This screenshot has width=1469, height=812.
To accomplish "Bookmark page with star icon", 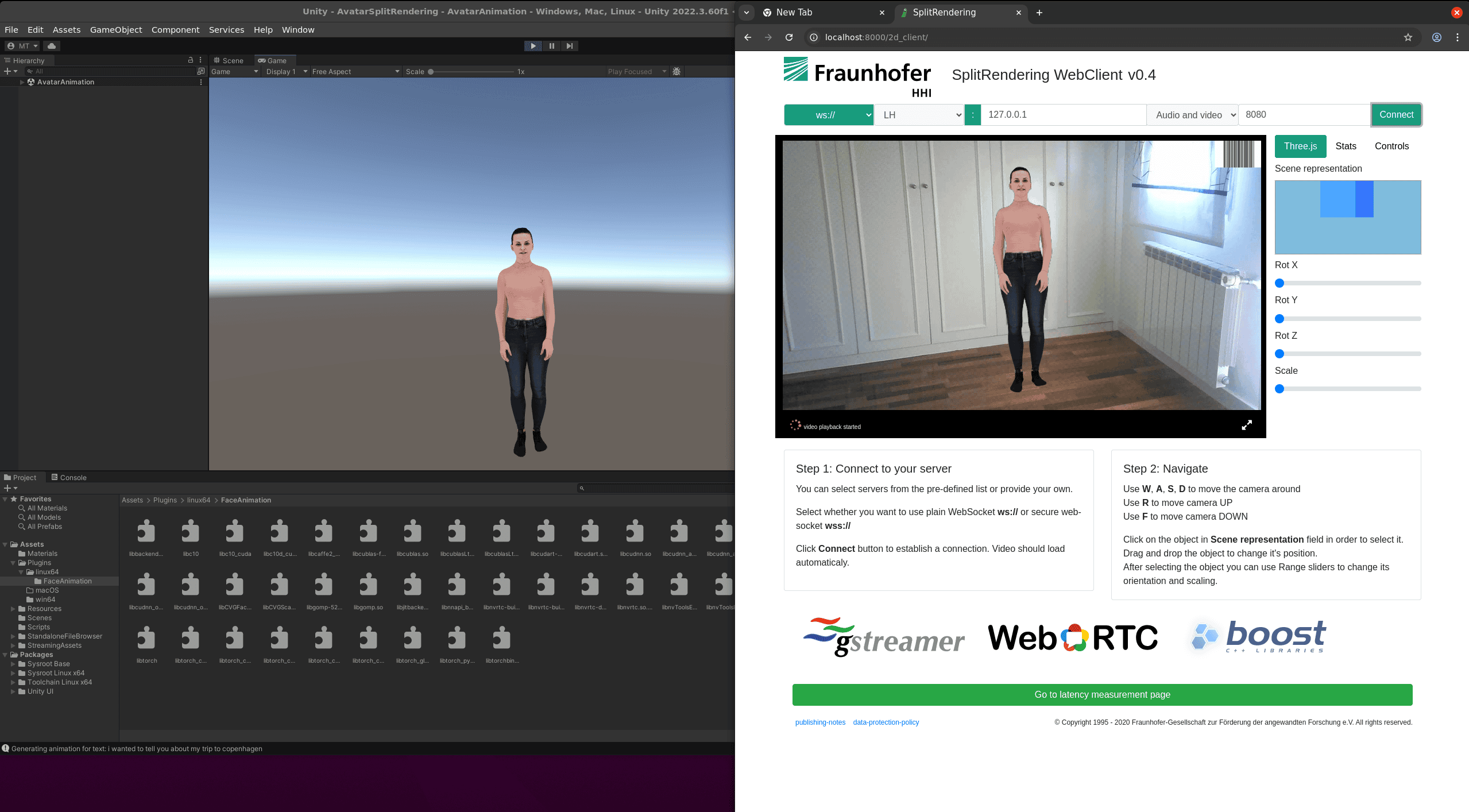I will (1408, 37).
